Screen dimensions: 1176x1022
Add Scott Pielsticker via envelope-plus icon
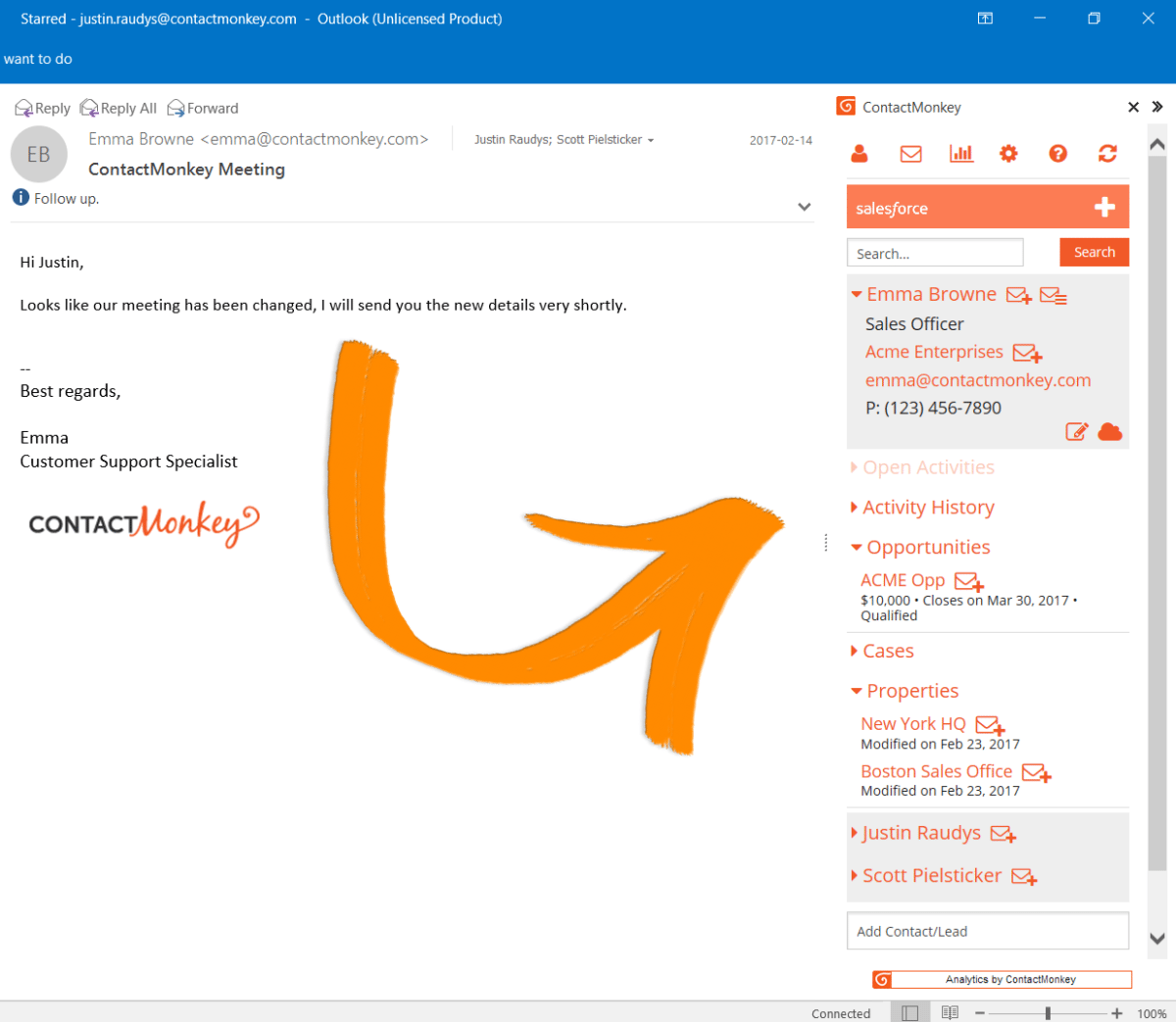point(1023,877)
